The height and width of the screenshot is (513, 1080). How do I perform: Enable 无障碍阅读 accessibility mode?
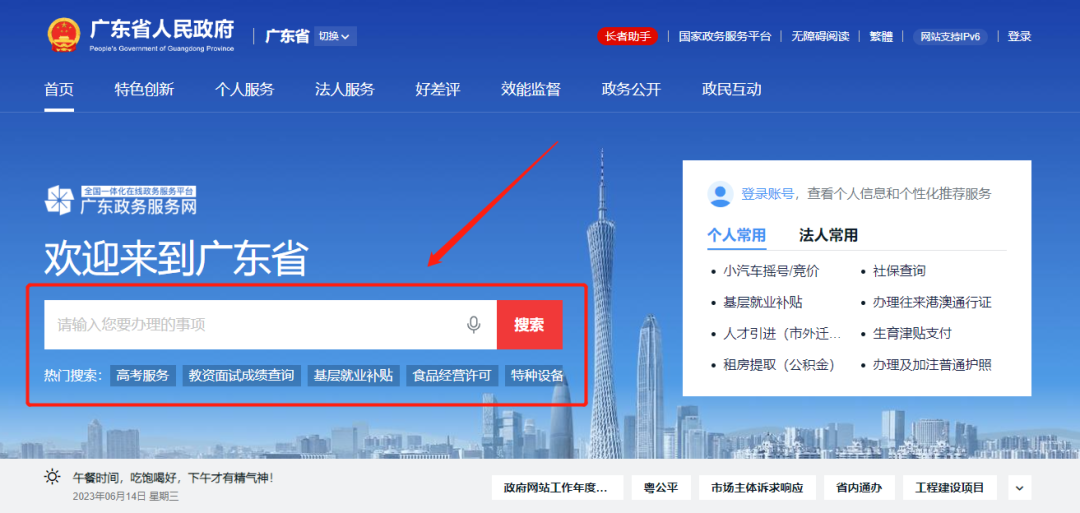820,36
